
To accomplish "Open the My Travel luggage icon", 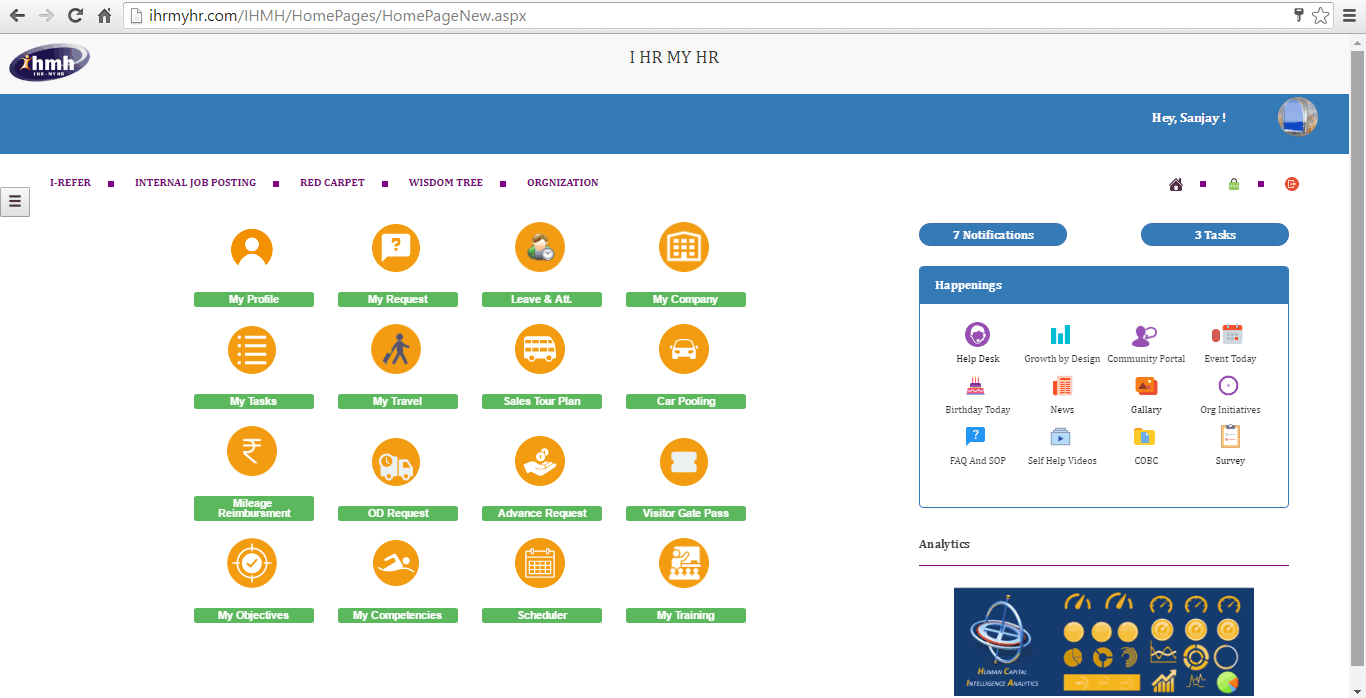I will (396, 350).
